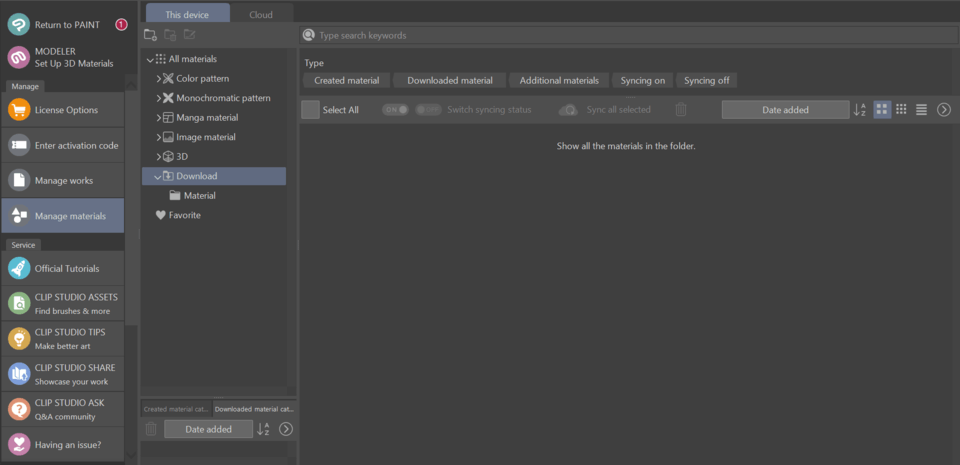Open Date added dropdown in catalog panel

[208, 429]
